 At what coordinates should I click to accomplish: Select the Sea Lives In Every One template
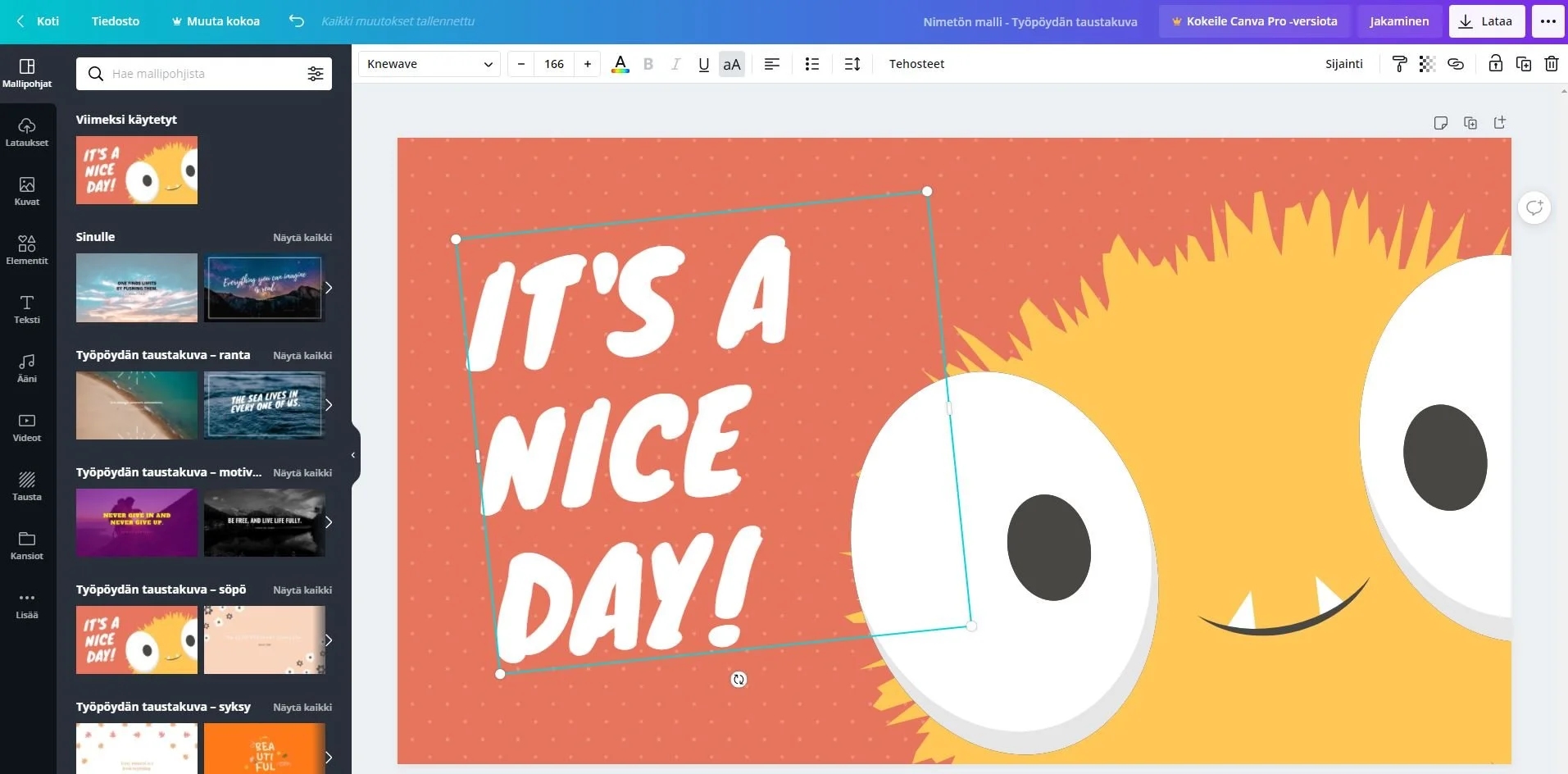[265, 405]
